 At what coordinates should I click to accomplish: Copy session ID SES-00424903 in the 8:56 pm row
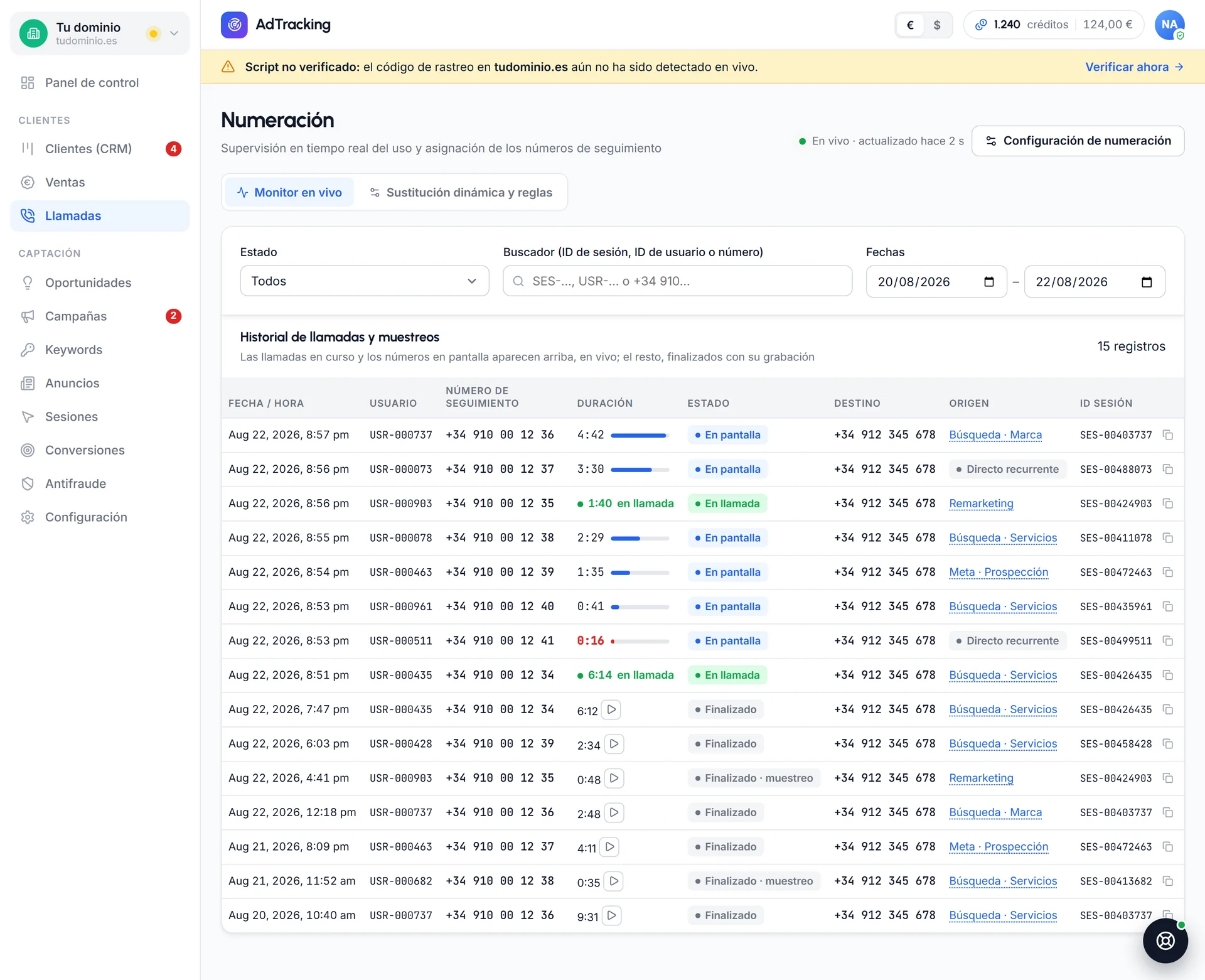pyautogui.click(x=1168, y=503)
